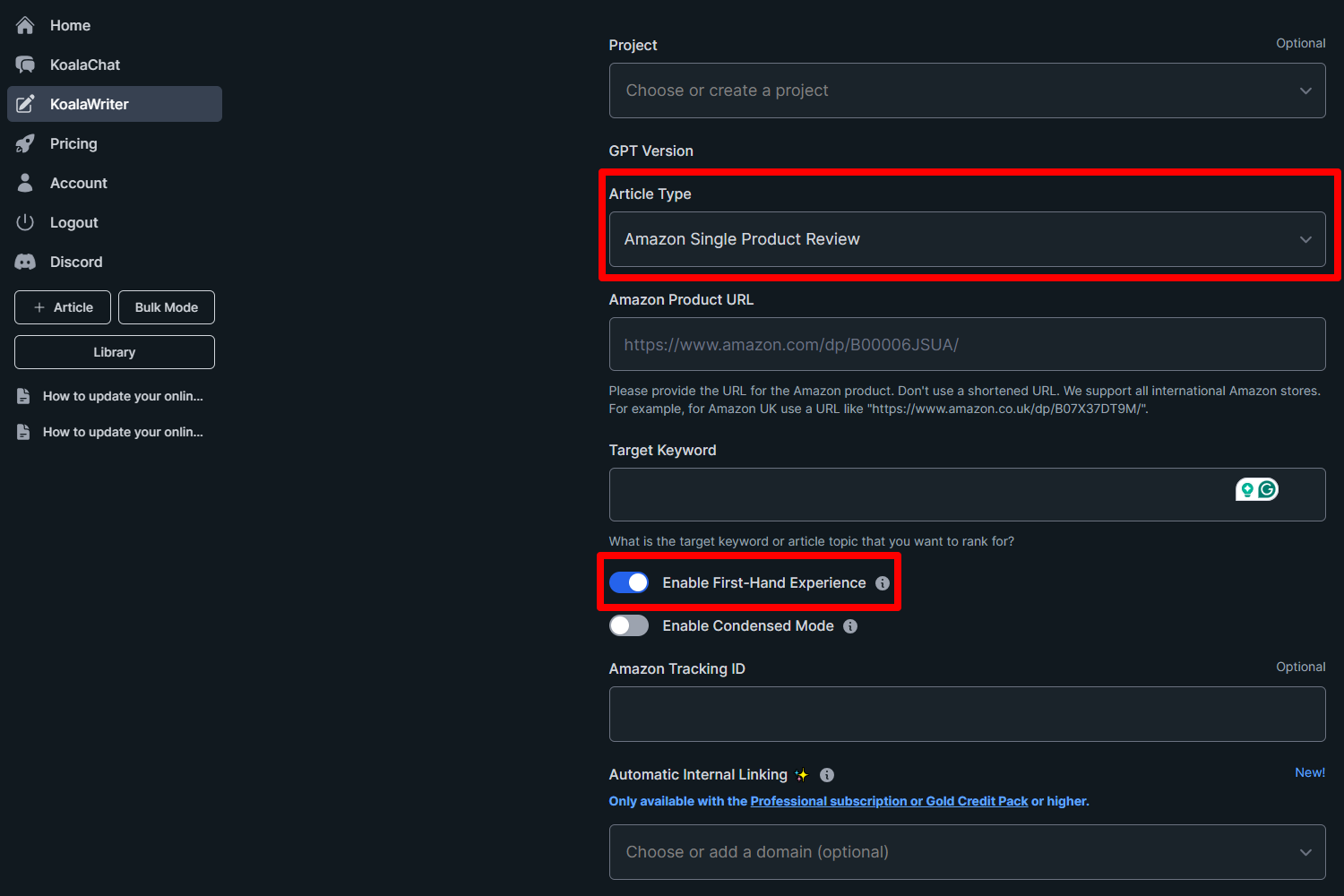Screen dimensions: 1344x896
Task: Click the Home house icon in sidebar
Action: point(25,25)
